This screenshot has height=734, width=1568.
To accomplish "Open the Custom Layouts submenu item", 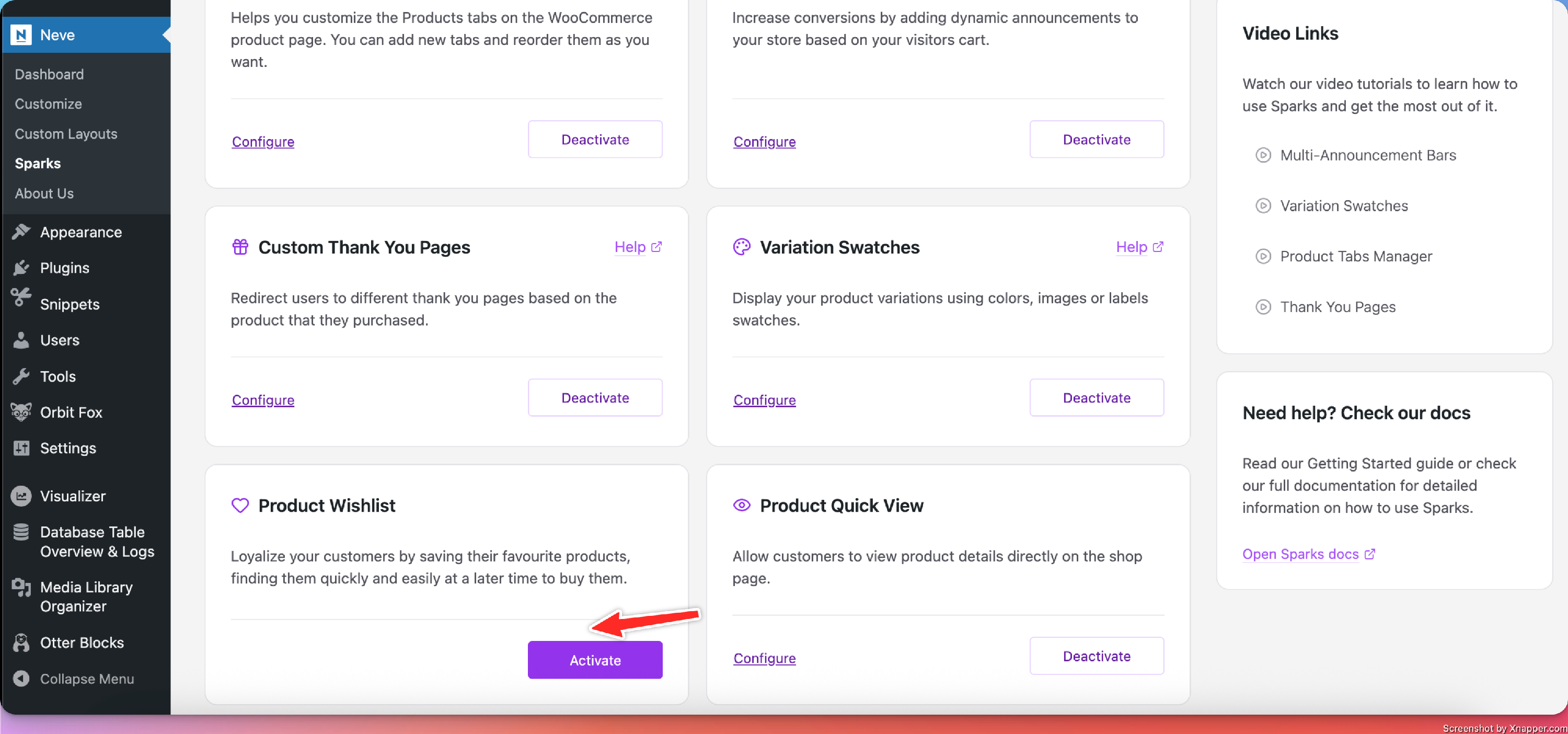I will [x=66, y=133].
